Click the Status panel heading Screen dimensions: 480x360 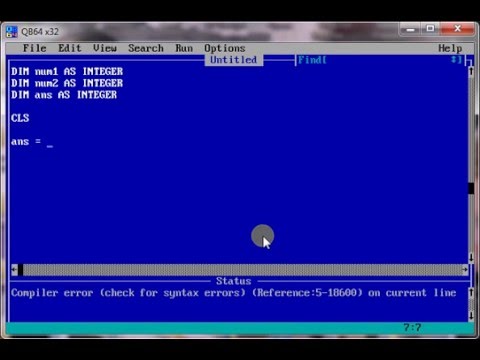click(x=233, y=281)
